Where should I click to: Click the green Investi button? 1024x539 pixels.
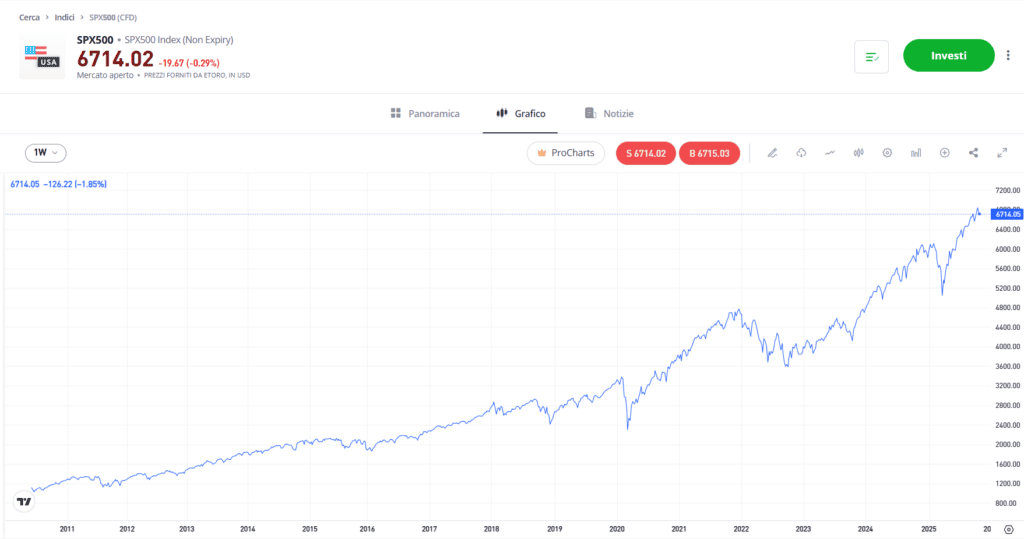click(x=948, y=56)
